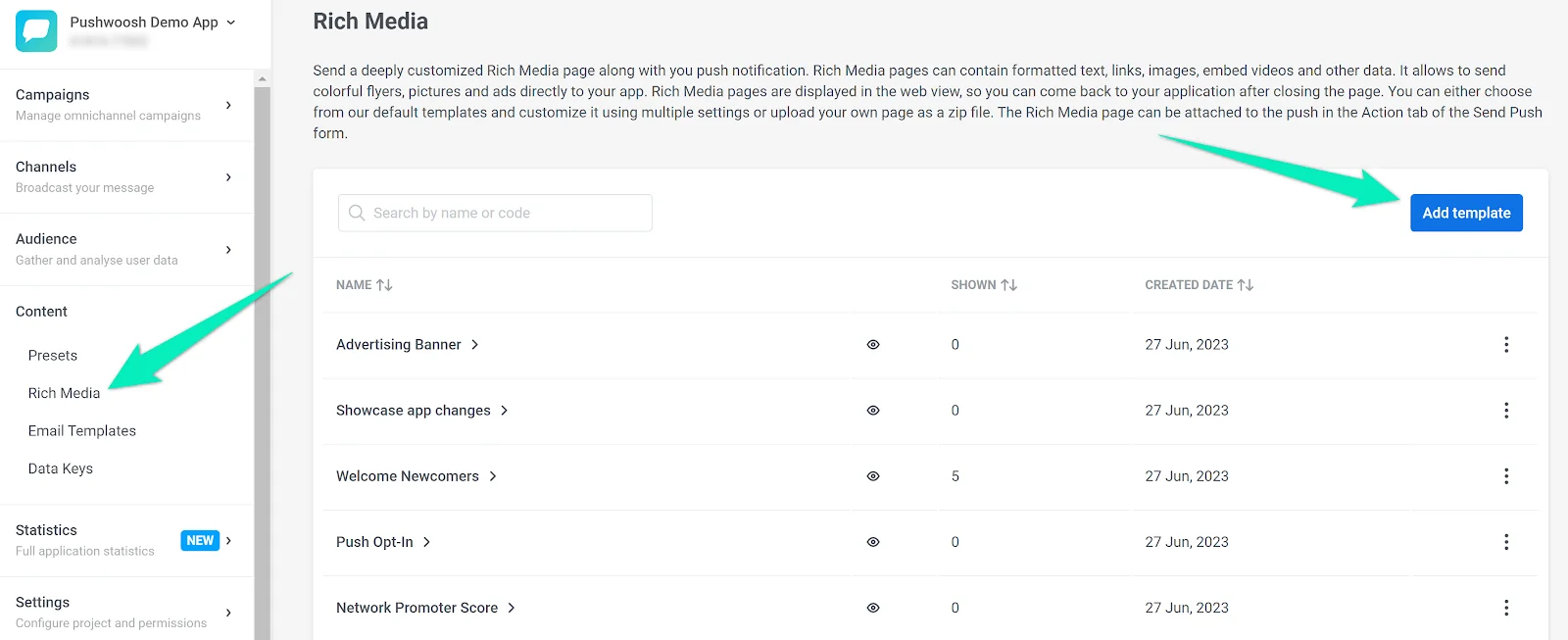
Task: Click the search by name field
Action: coord(495,213)
